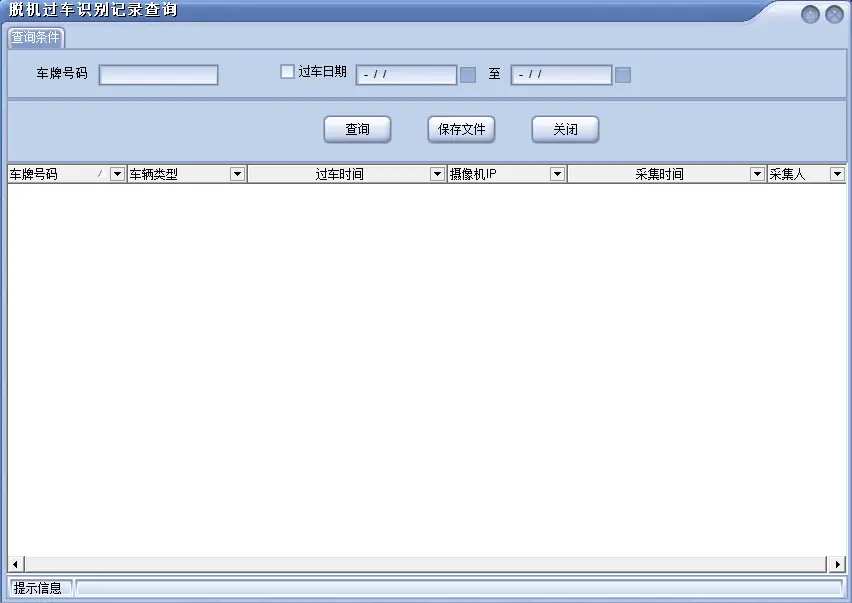Open the calendar picker for the end date
The height and width of the screenshot is (603, 852).
[x=622, y=74]
